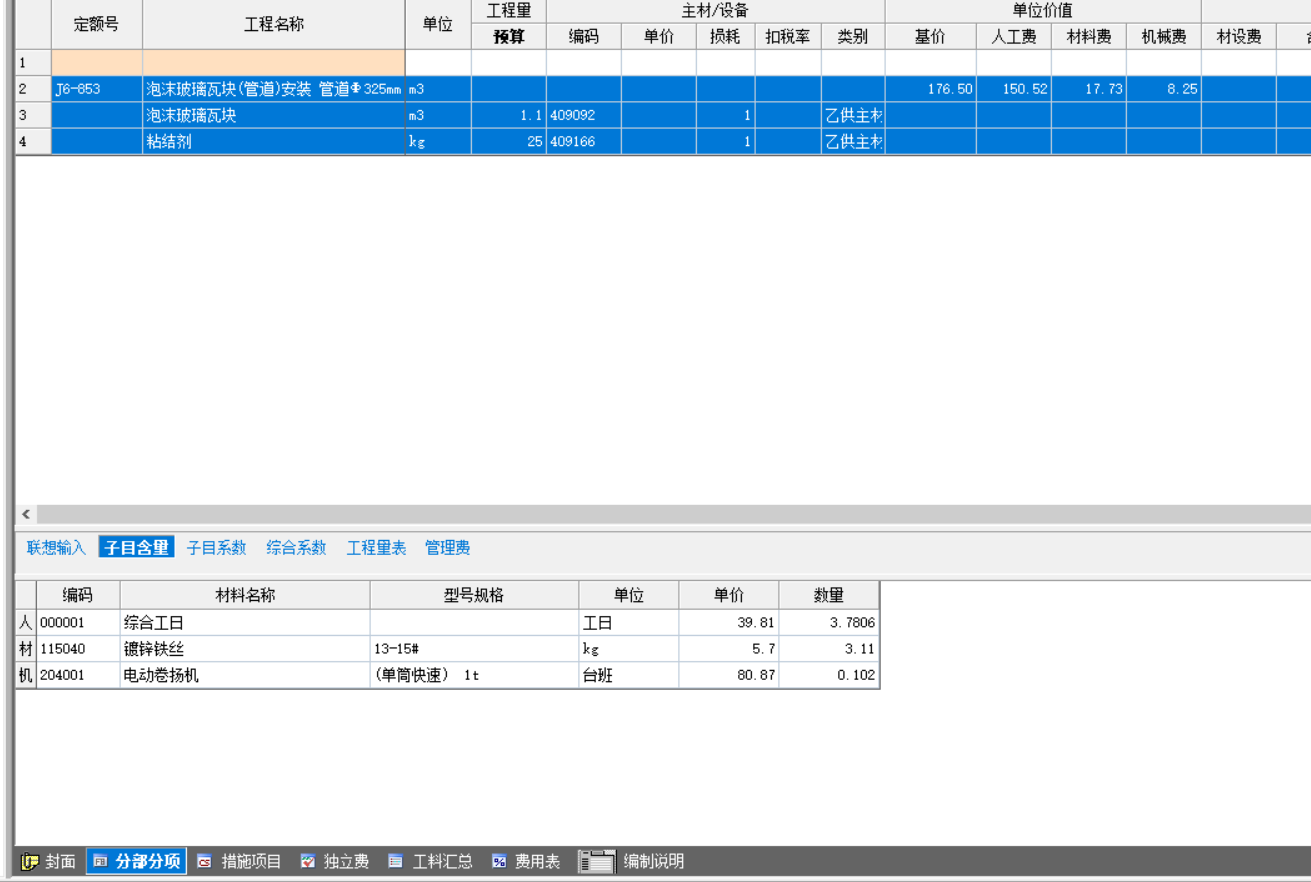Click row header number 4

pyautogui.click(x=33, y=141)
